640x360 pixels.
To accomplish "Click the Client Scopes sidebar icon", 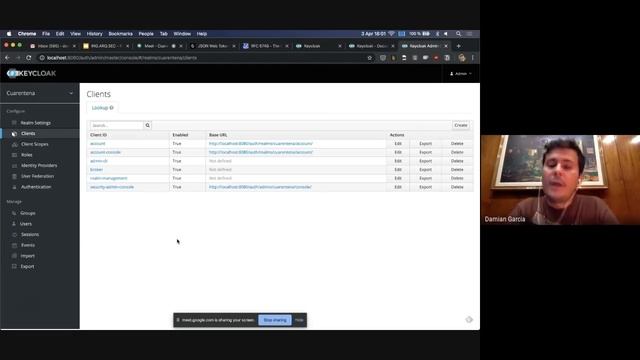I will [x=14, y=144].
